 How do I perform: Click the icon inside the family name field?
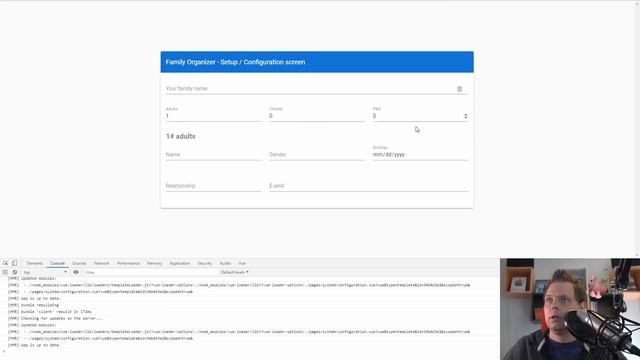[460, 89]
